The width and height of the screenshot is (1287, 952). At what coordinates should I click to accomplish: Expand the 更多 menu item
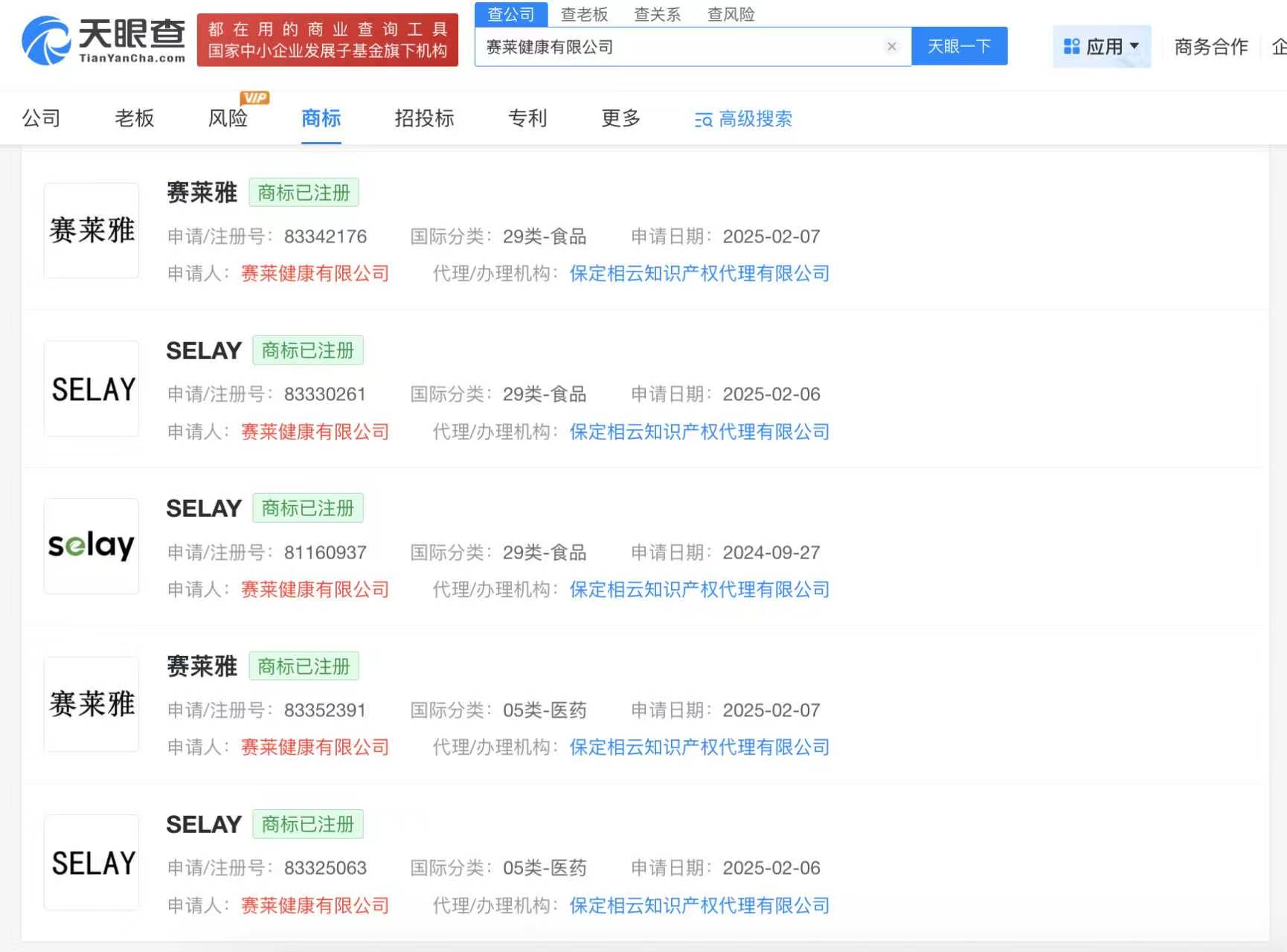click(x=620, y=118)
